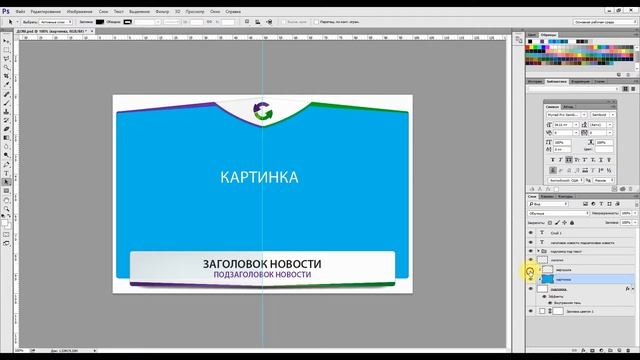Create new fill or adjustment layer
The width and height of the screenshot is (640, 360).
pos(601,350)
